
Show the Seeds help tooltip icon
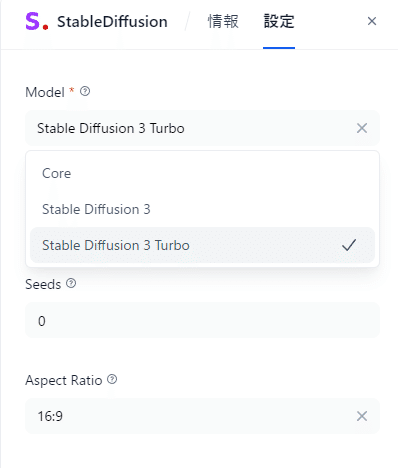click(x=71, y=283)
